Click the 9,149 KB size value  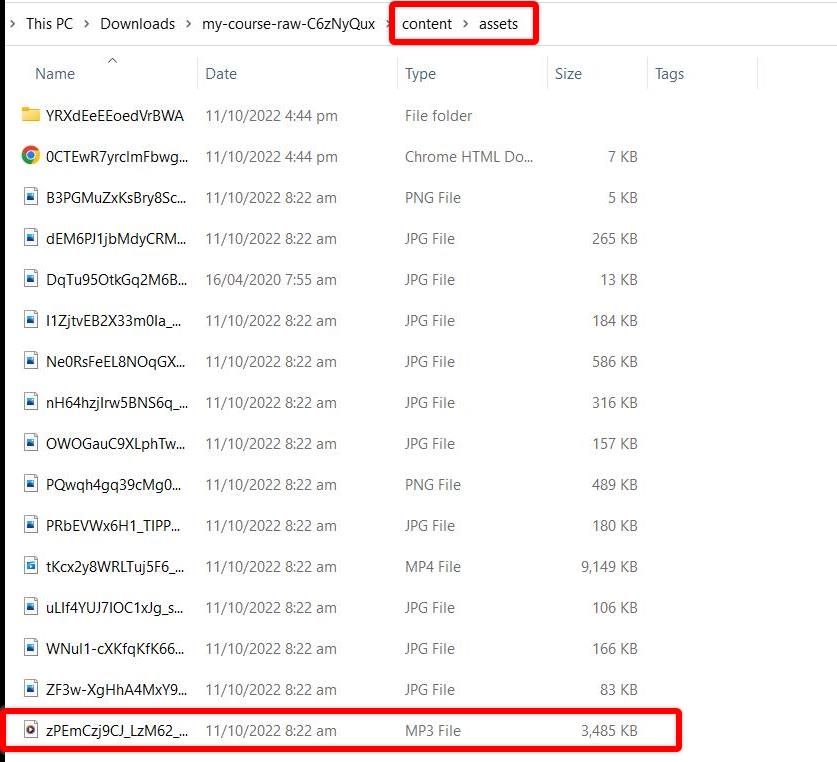click(609, 567)
